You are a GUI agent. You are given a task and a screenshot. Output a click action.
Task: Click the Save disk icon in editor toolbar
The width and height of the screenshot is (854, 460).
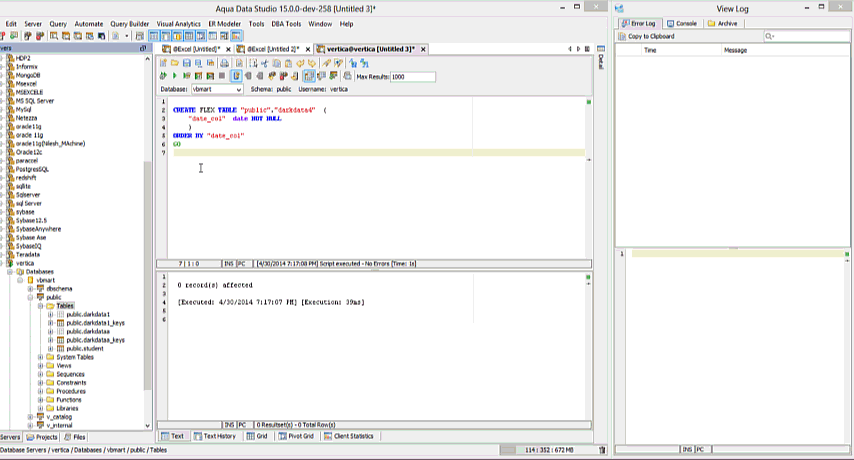(x=187, y=63)
